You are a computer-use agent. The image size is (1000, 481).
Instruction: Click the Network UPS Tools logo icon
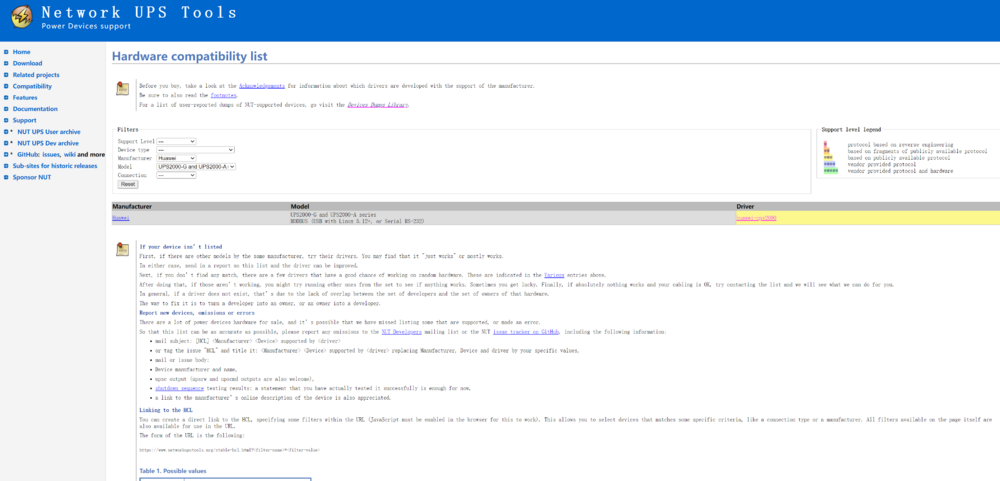[22, 16]
